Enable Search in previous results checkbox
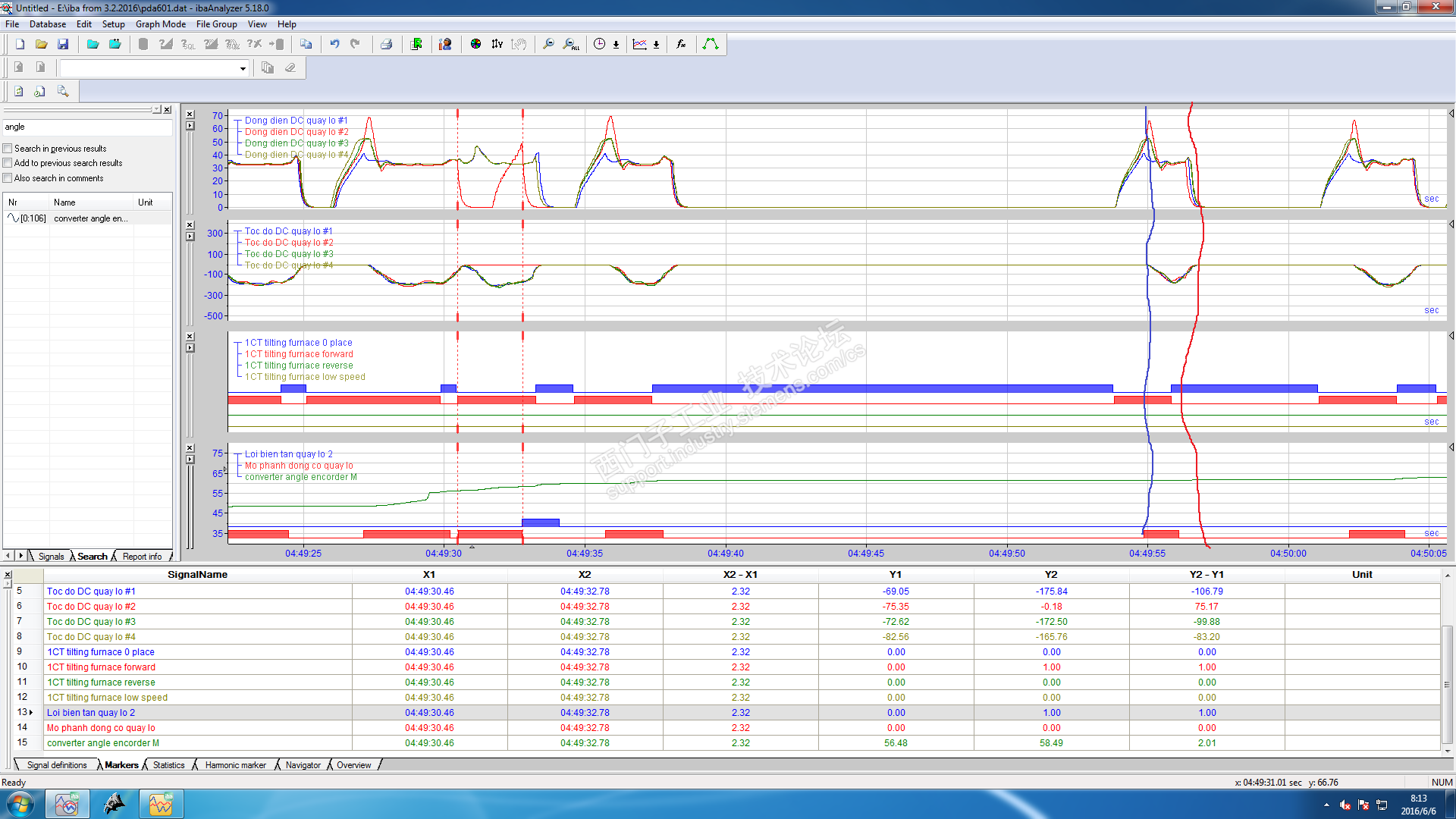 coord(8,149)
